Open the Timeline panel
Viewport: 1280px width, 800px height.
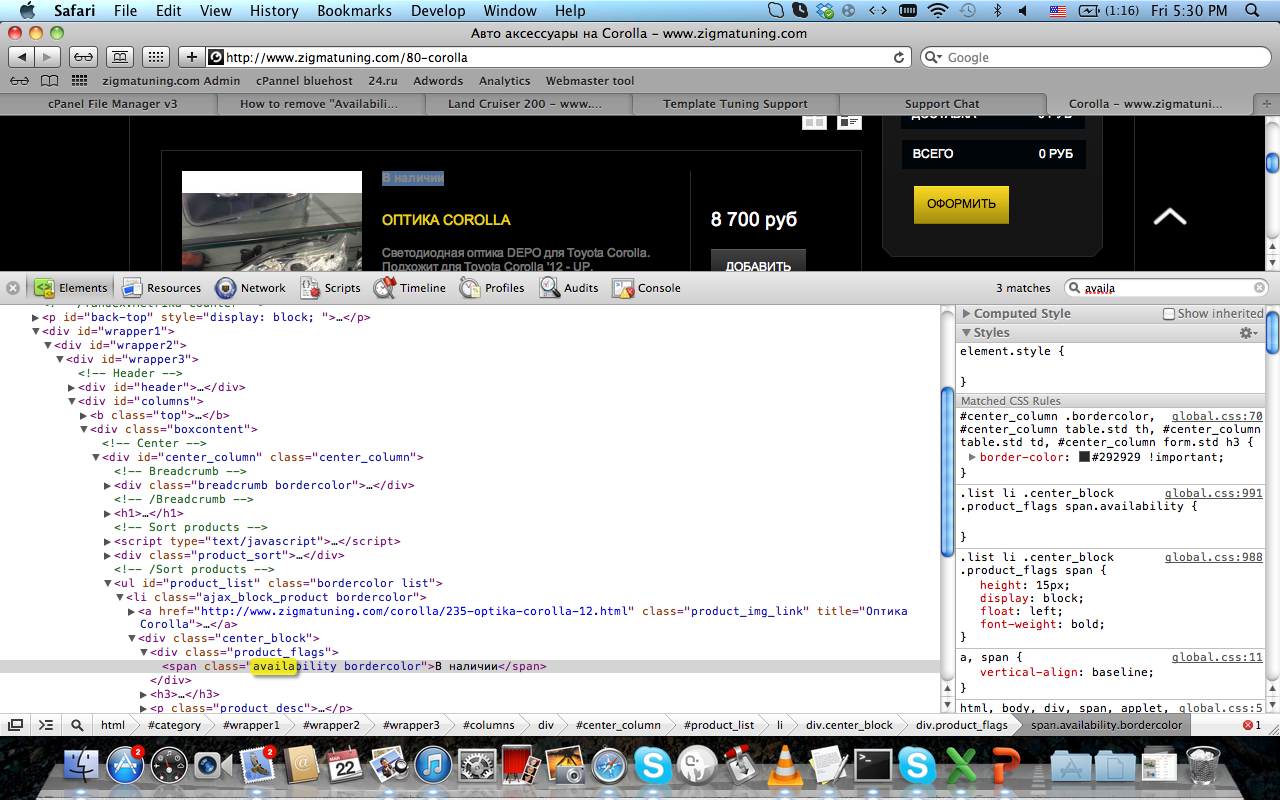pos(410,288)
